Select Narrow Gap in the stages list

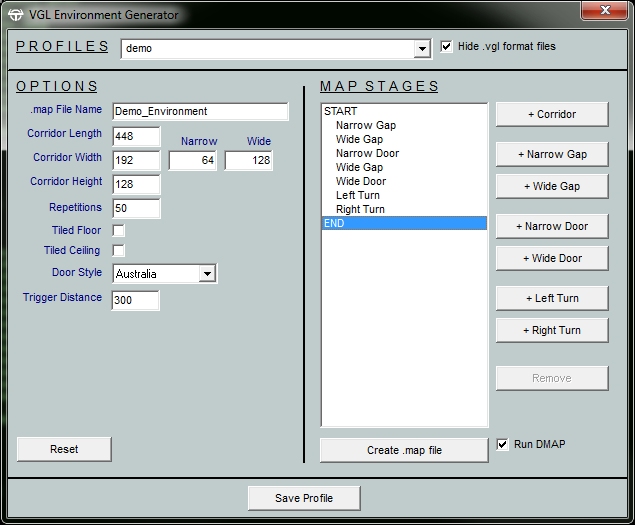tap(404, 125)
